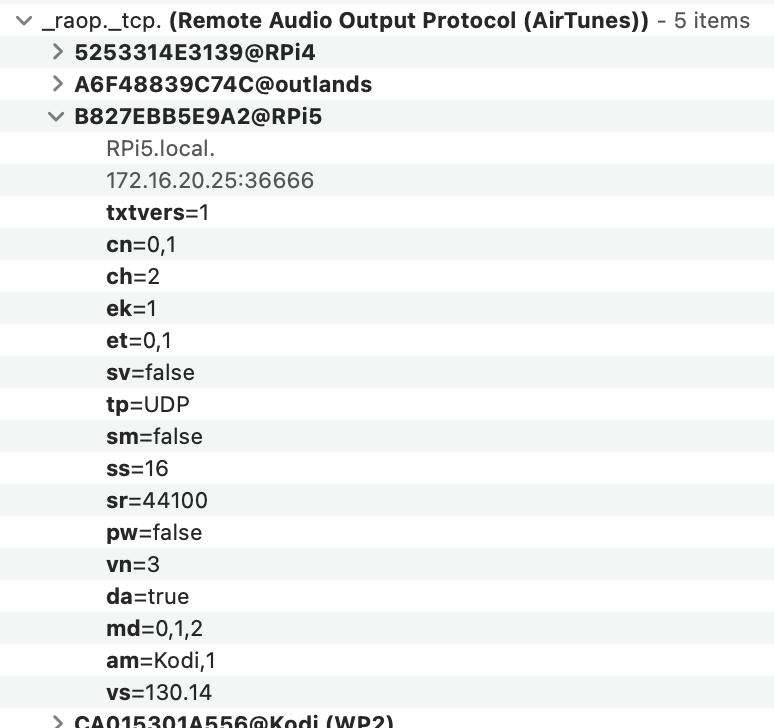Select the ch=2 record

(x=387, y=276)
